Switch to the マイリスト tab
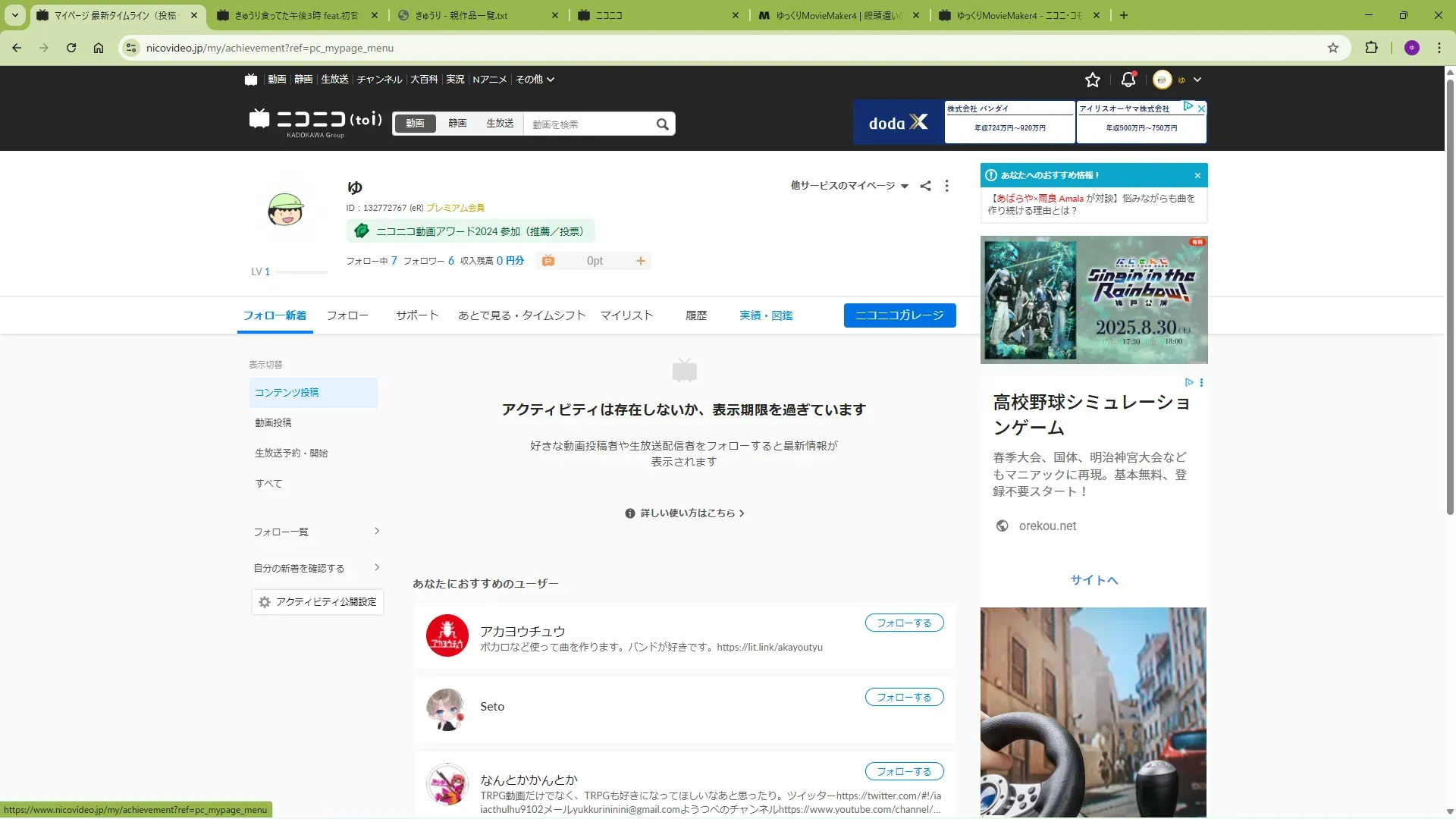The height and width of the screenshot is (819, 1456). (x=626, y=315)
